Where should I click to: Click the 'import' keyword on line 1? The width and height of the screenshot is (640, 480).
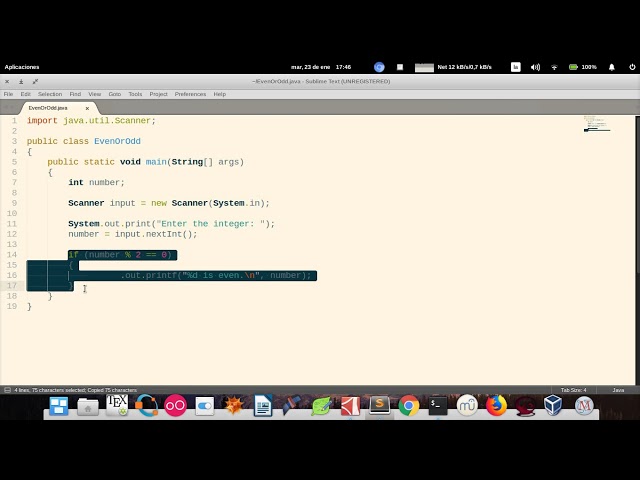click(42, 121)
